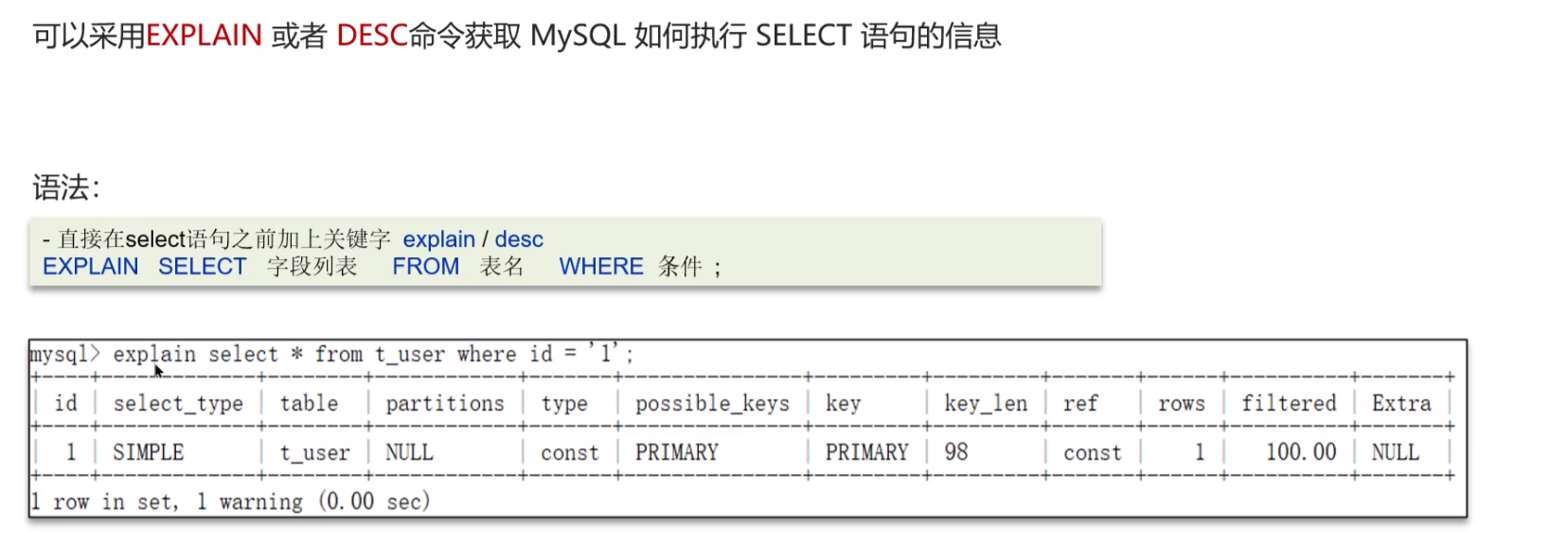Click the red DESC keyword in heading
Viewport: 1568px width, 543px height.
(372, 36)
